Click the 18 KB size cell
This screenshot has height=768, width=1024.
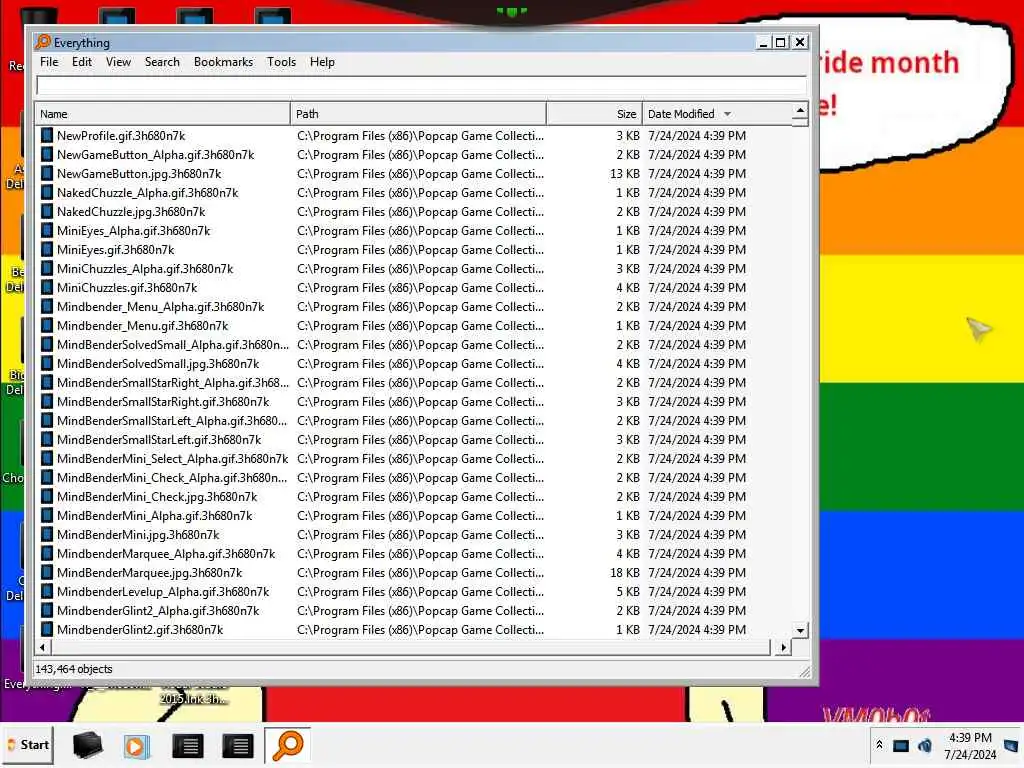coord(624,573)
